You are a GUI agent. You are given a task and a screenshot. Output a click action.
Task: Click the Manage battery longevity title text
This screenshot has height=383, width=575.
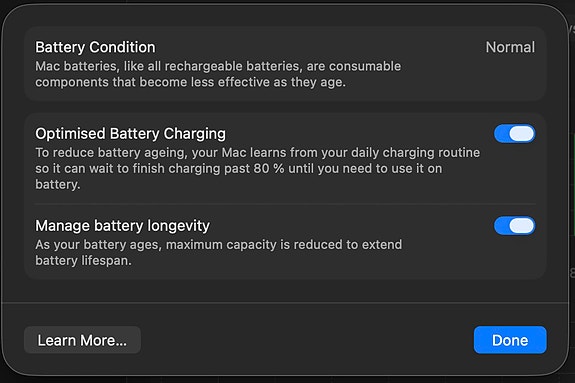[122, 226]
